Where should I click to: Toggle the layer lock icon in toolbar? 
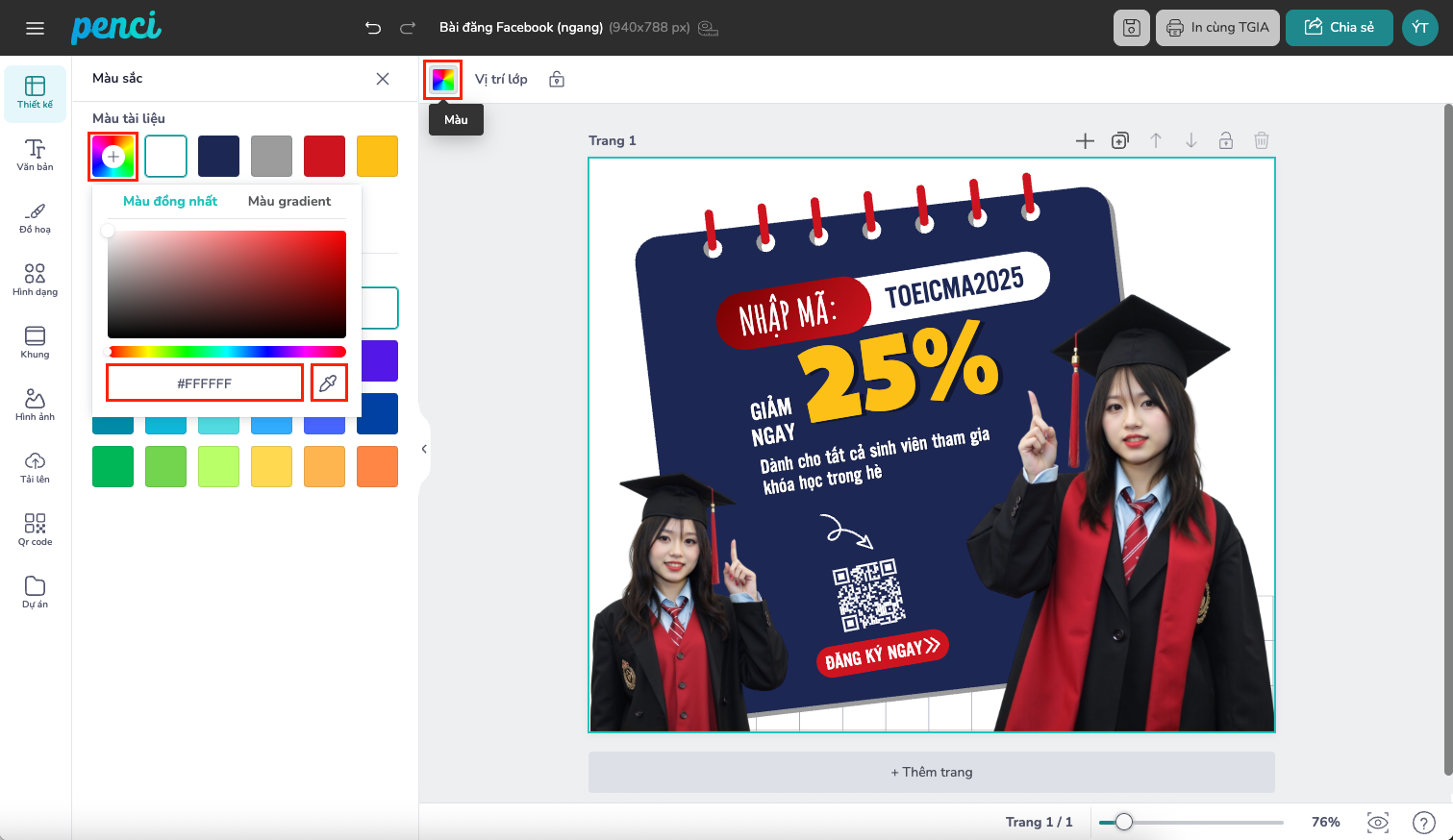click(x=557, y=80)
